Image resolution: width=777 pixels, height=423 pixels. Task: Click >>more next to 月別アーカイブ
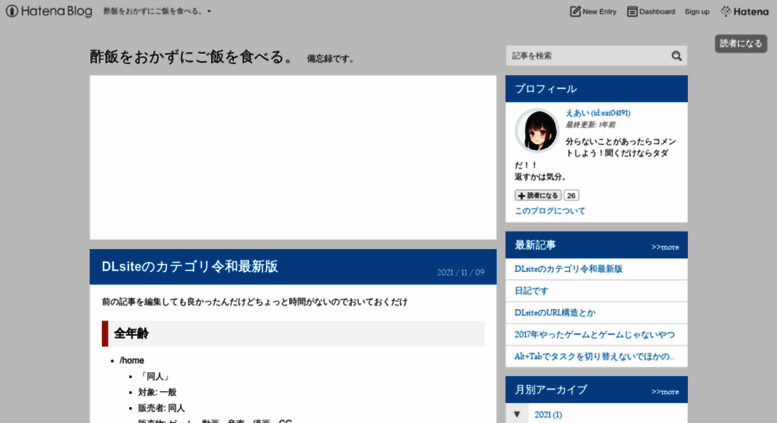pyautogui.click(x=665, y=391)
